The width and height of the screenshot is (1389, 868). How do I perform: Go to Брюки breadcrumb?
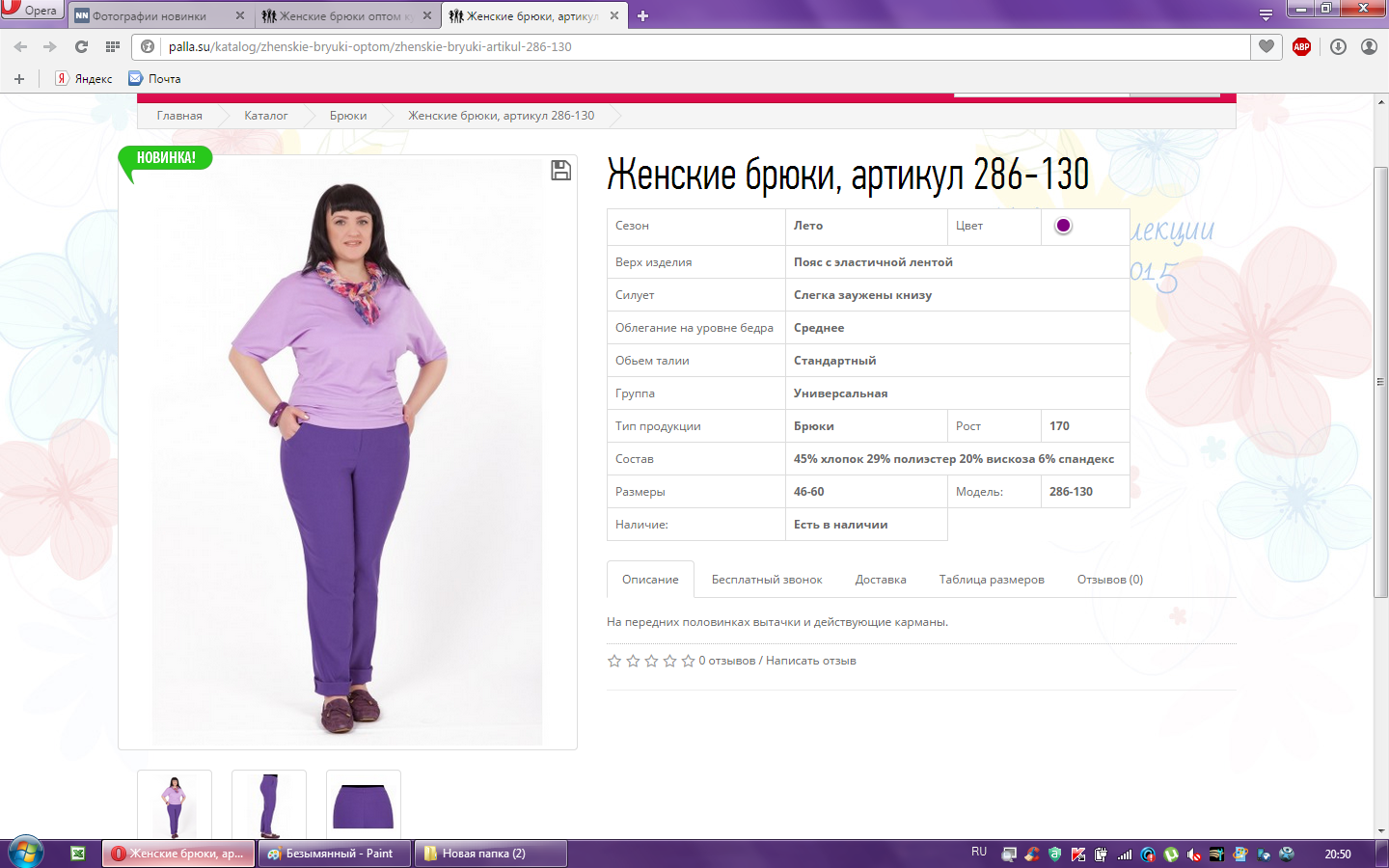(x=348, y=116)
